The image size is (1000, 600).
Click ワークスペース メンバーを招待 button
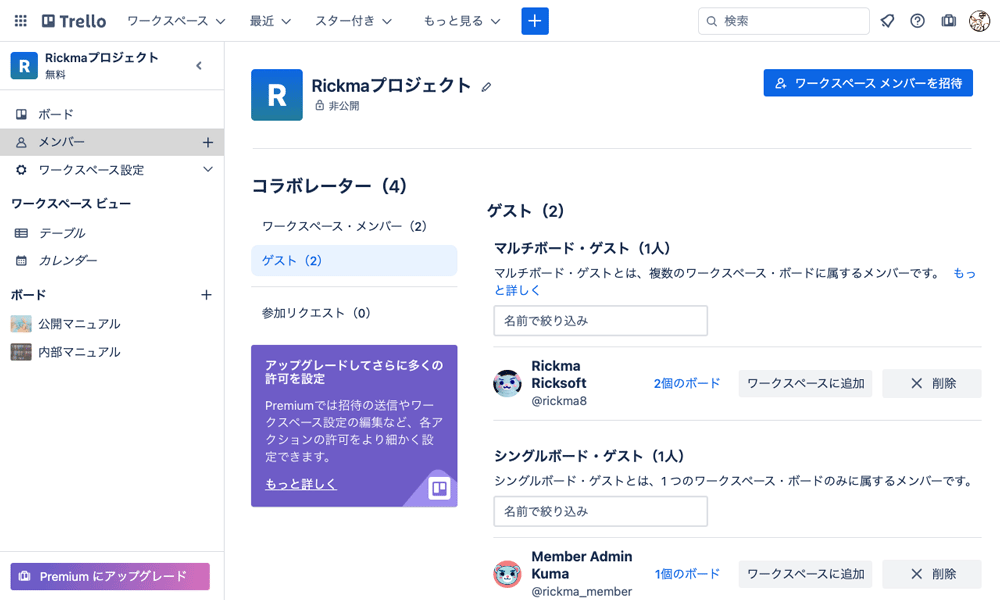868,83
